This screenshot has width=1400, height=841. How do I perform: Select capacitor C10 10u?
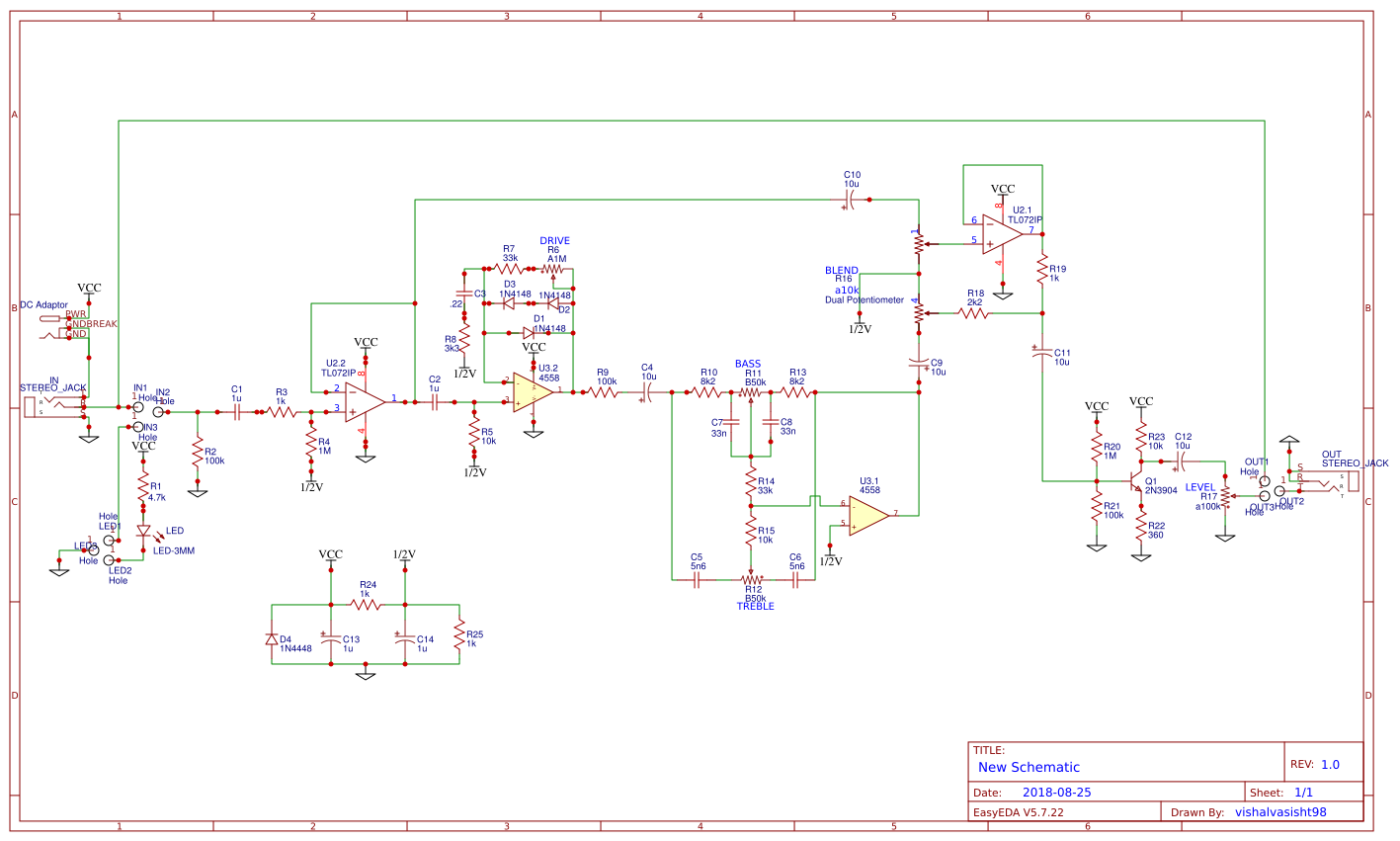pyautogui.click(x=852, y=198)
